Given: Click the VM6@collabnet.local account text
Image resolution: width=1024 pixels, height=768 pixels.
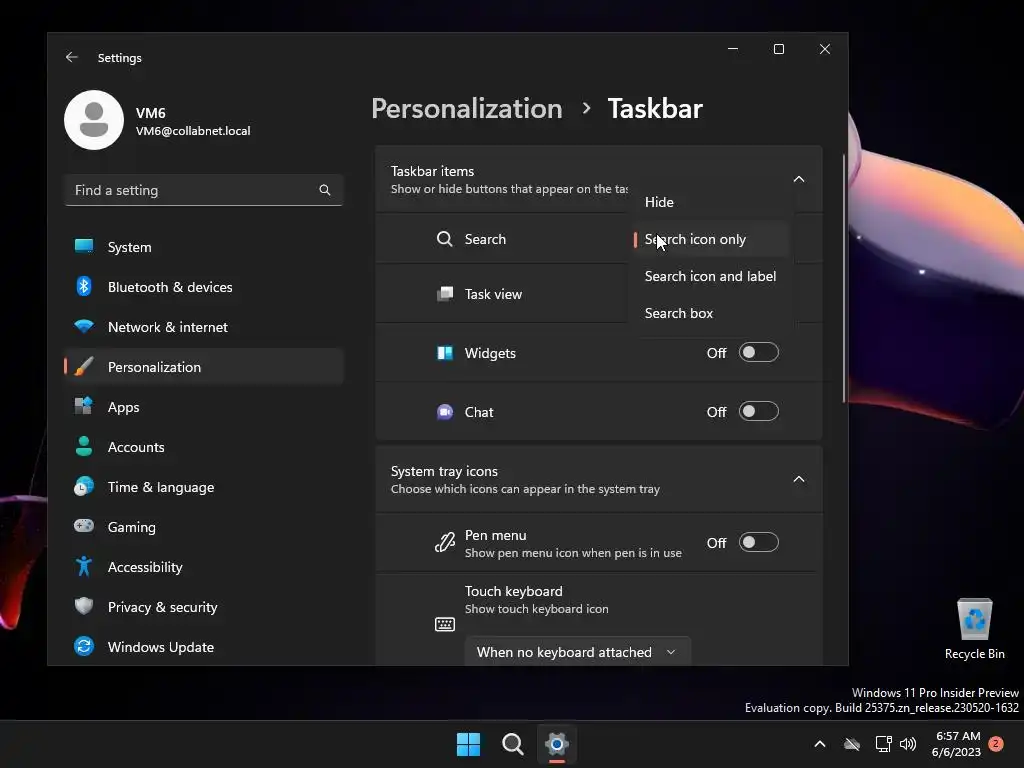Looking at the screenshot, I should tap(193, 131).
